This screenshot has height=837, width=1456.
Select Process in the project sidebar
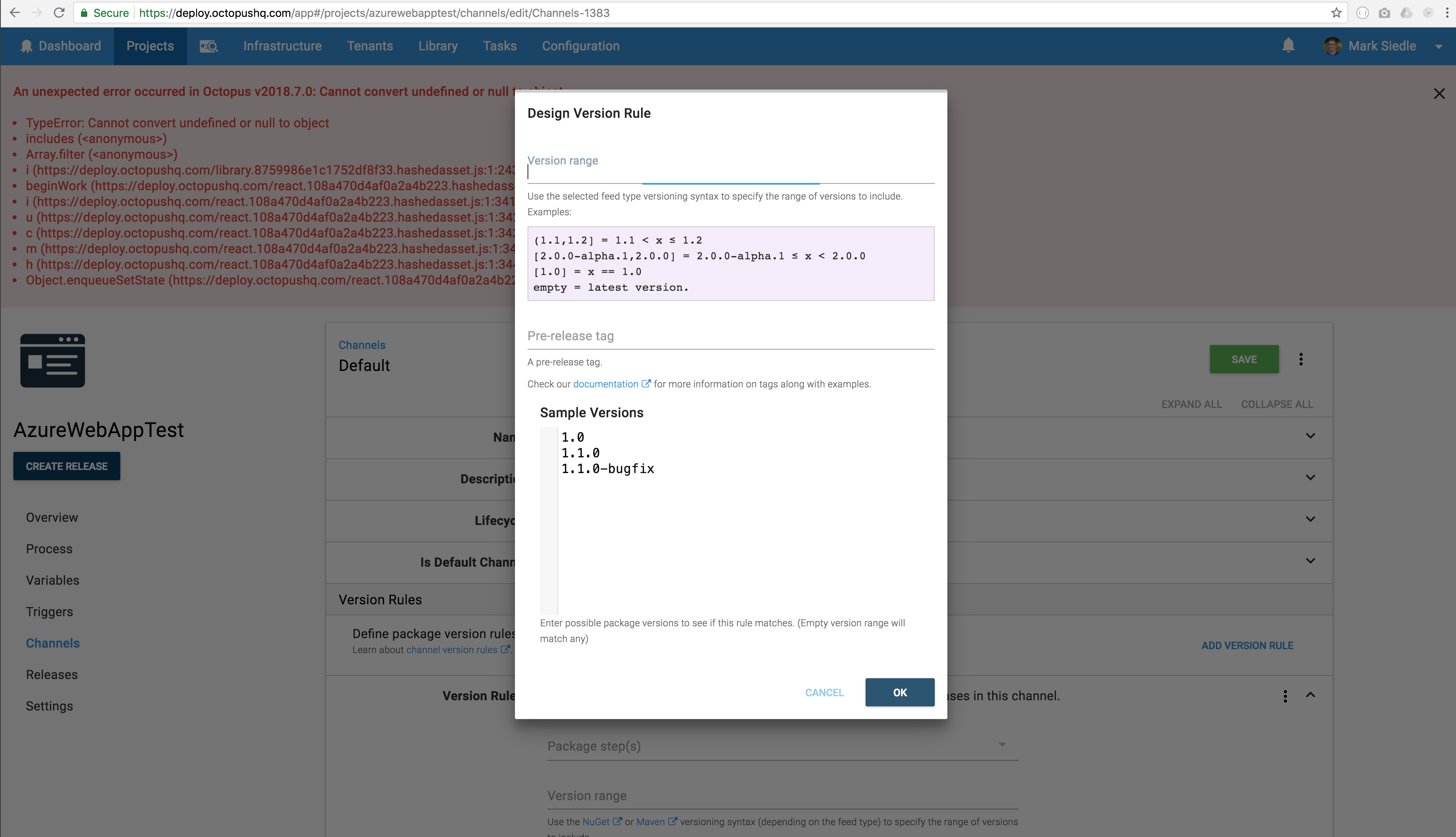point(49,549)
